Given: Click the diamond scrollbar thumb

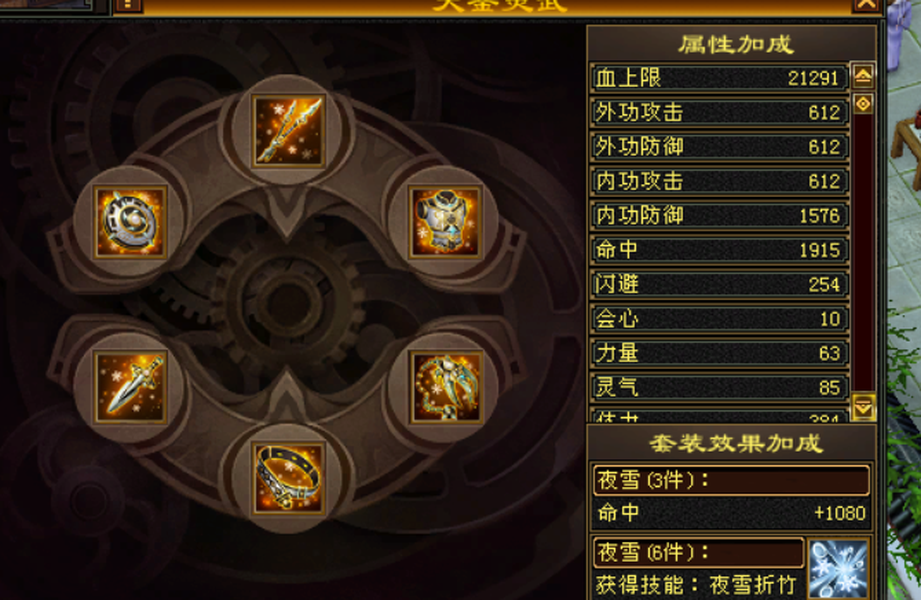Looking at the screenshot, I should pyautogui.click(x=863, y=104).
